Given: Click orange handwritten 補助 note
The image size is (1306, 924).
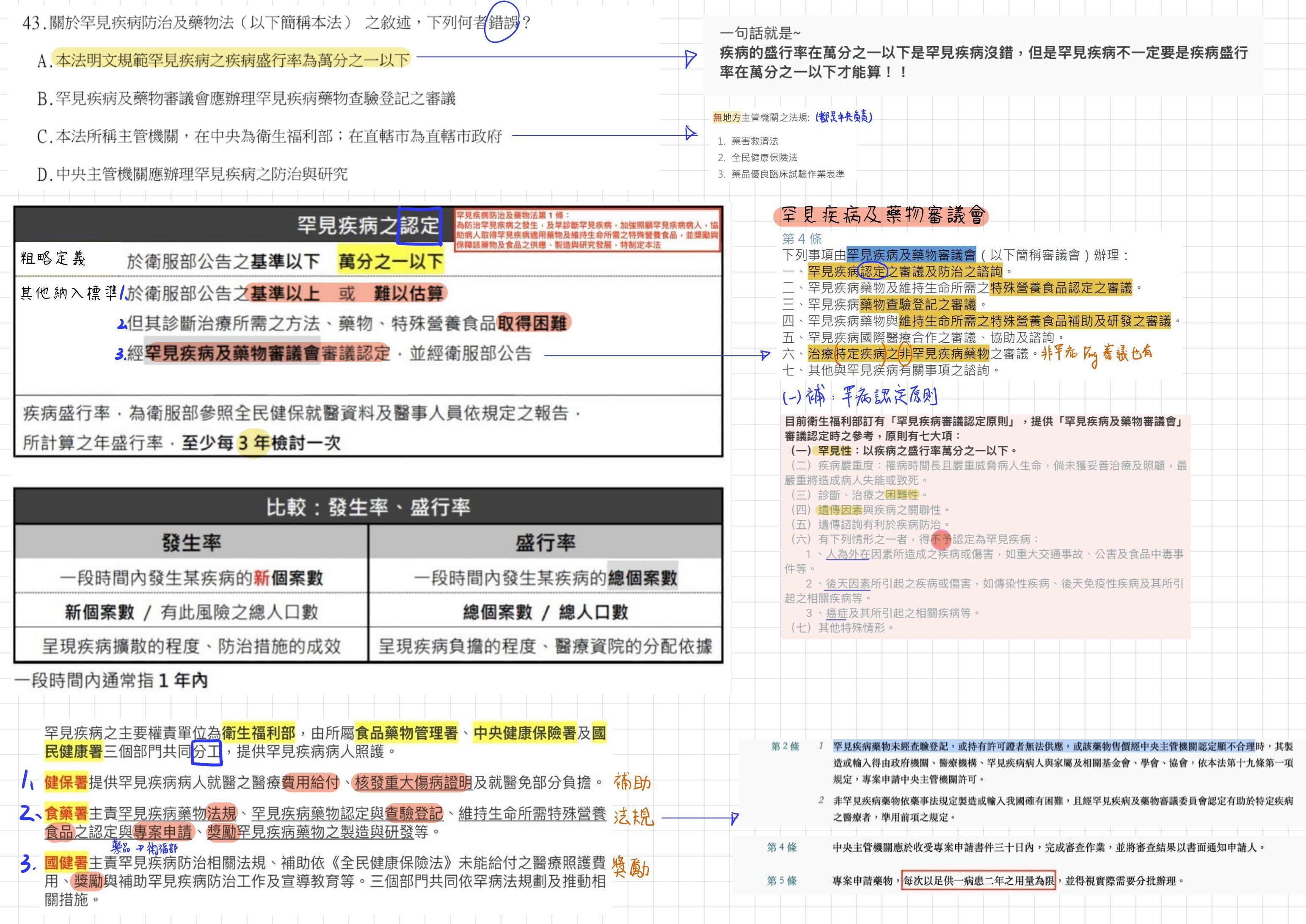Looking at the screenshot, I should (632, 782).
